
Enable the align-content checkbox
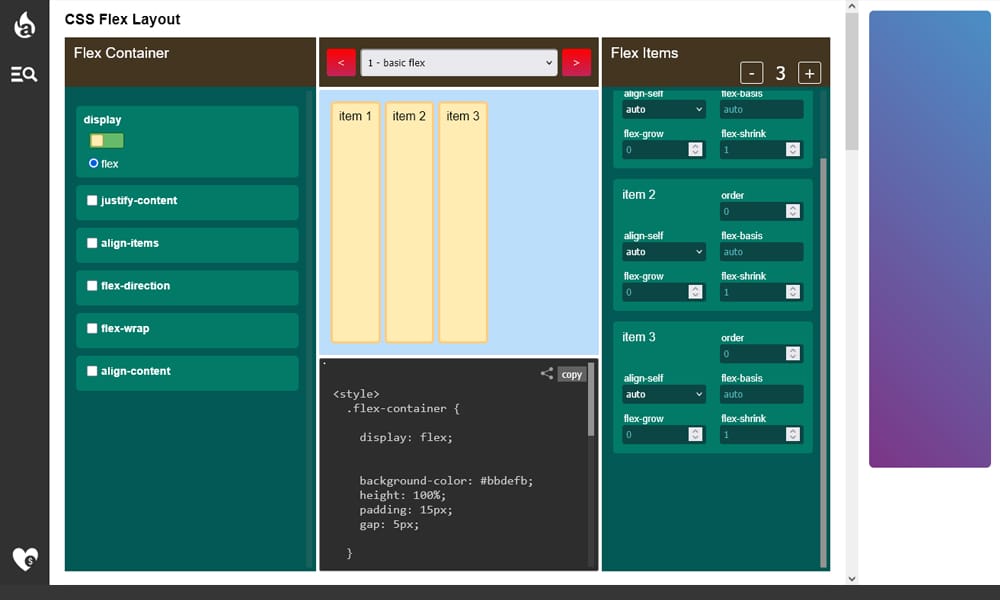(92, 371)
